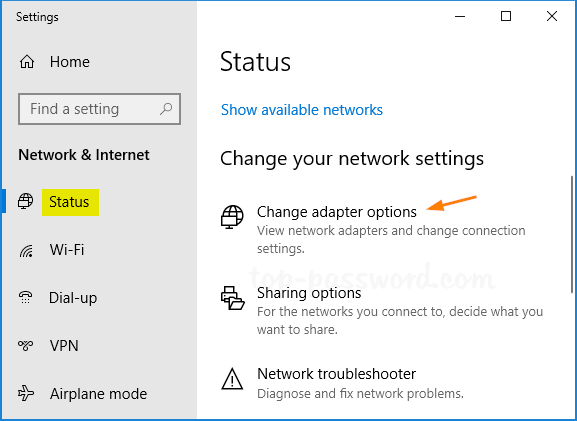Open Show available networks link
The width and height of the screenshot is (577, 421).
click(x=302, y=110)
